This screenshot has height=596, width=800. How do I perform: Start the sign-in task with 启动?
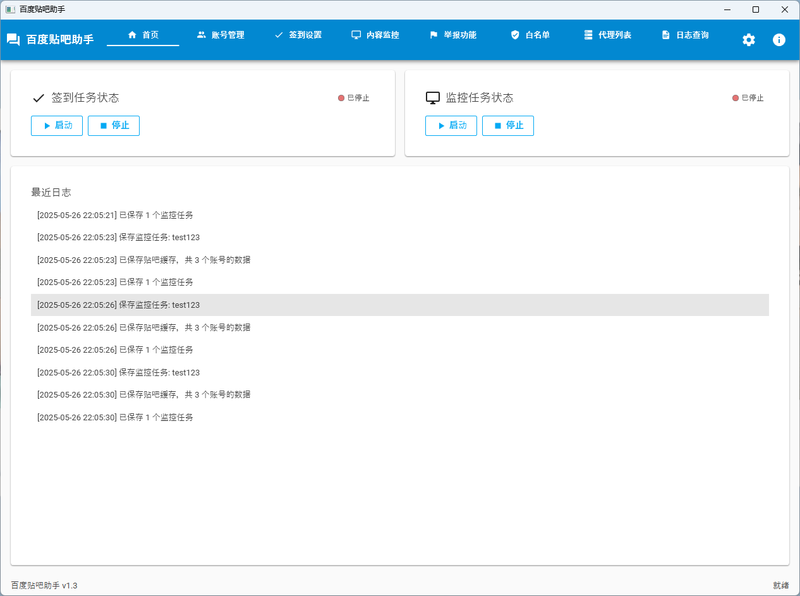pyautogui.click(x=57, y=126)
